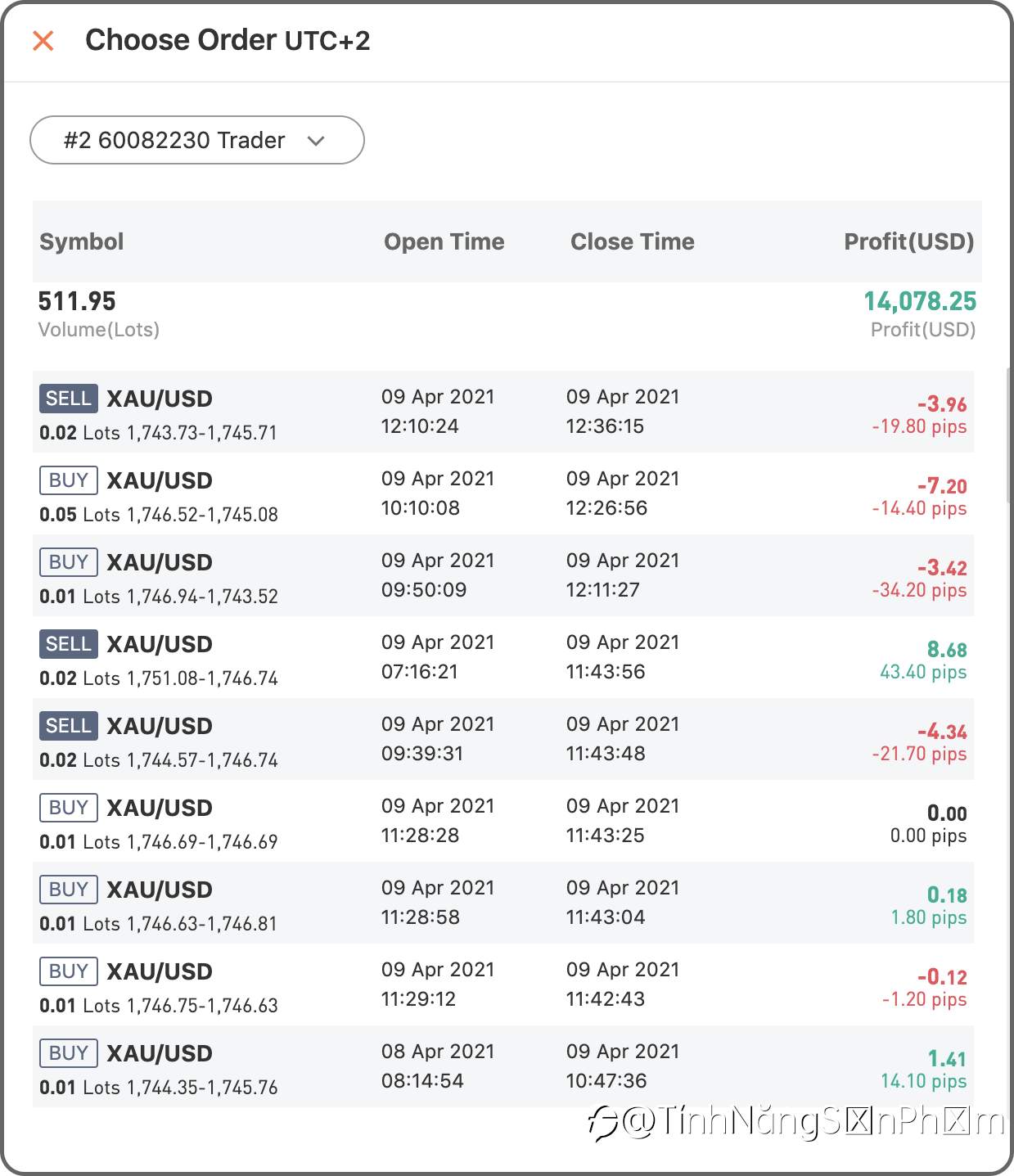Open the #2 60082230 Trader account dropdown

[x=197, y=140]
